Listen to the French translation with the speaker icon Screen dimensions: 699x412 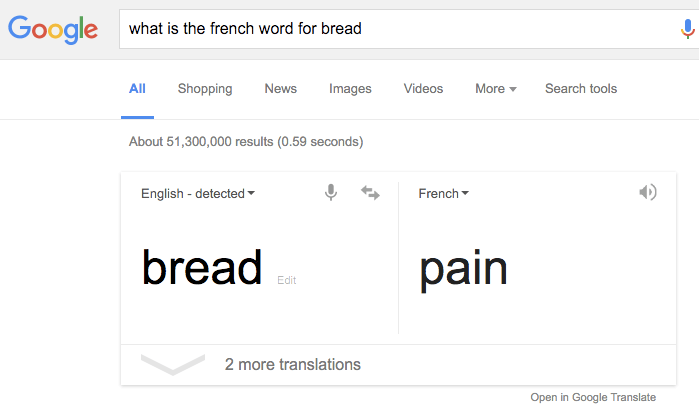click(648, 192)
